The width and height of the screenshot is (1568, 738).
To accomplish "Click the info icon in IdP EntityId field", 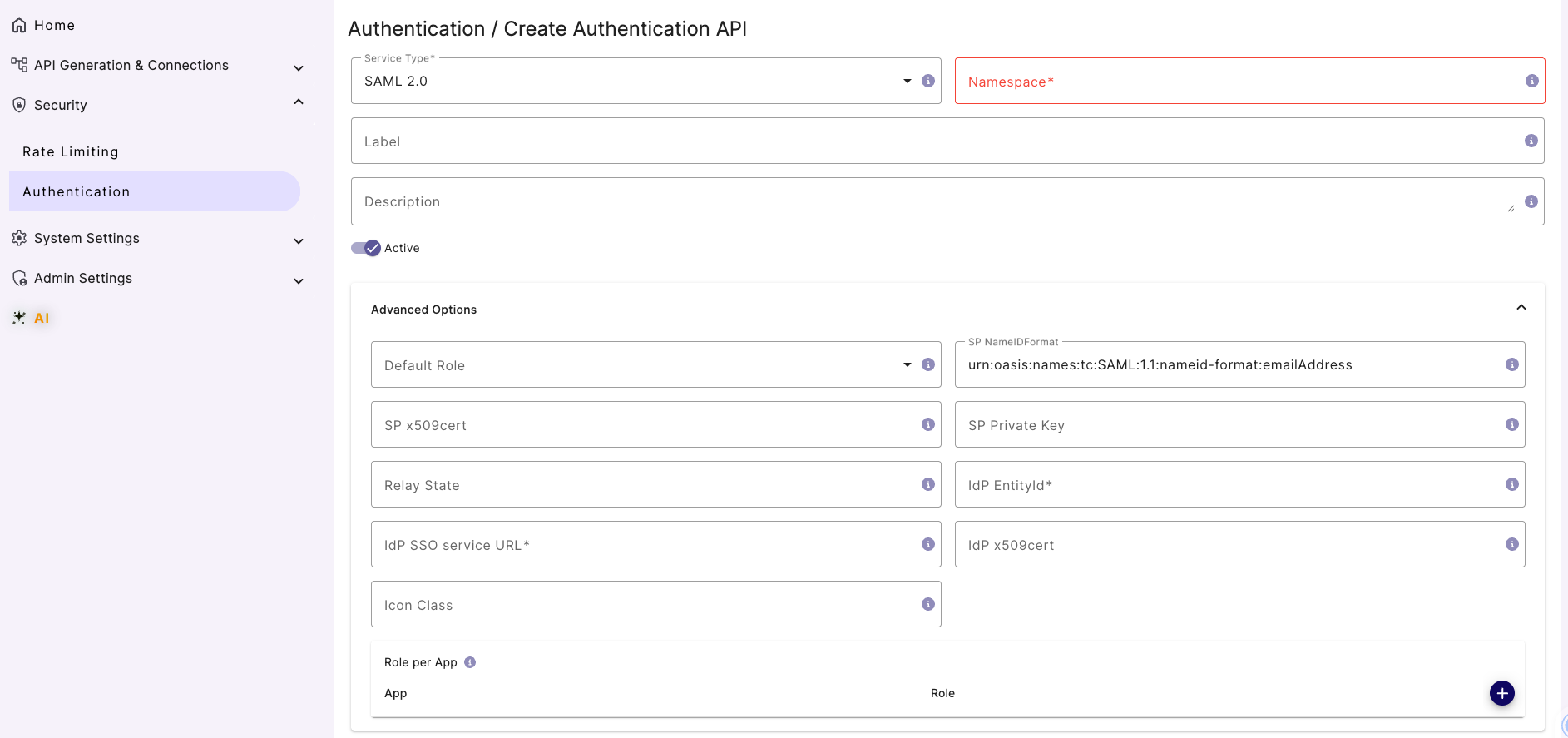I will tap(1511, 484).
